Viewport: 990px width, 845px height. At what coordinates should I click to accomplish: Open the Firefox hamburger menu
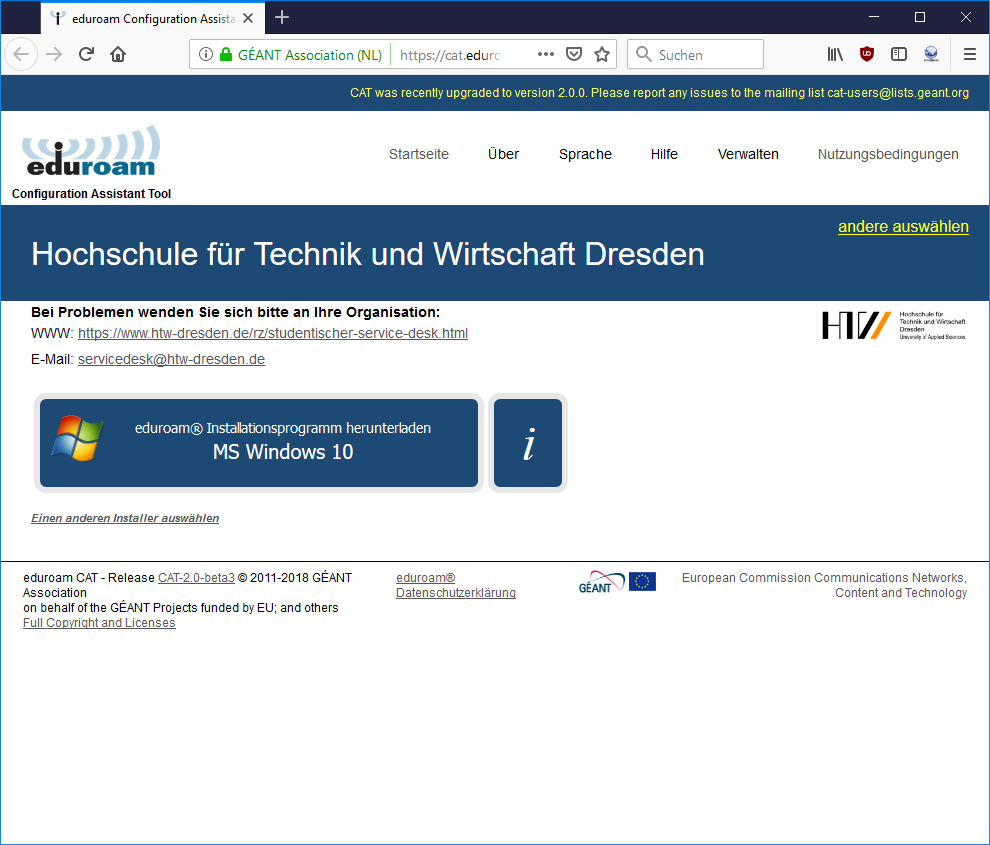click(970, 54)
